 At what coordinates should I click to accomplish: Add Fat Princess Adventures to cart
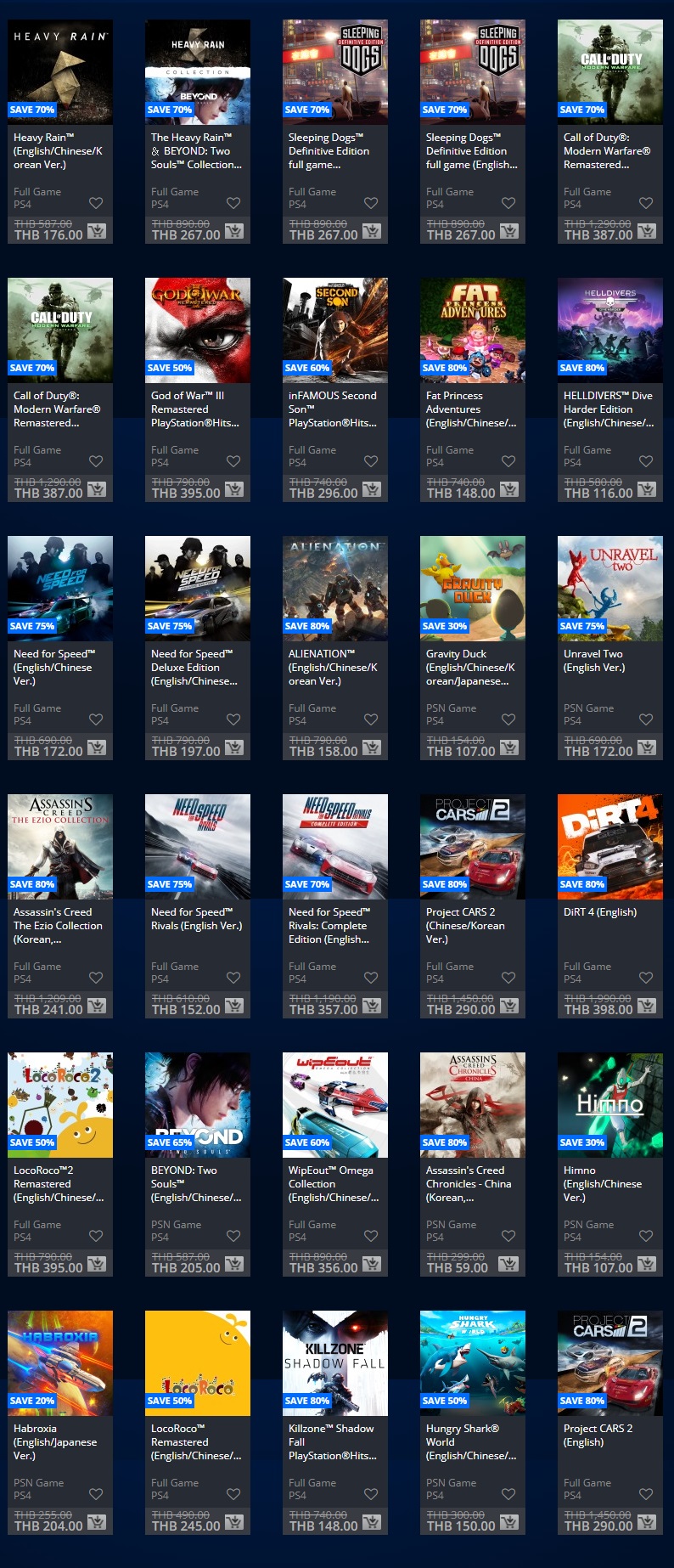pos(509,489)
